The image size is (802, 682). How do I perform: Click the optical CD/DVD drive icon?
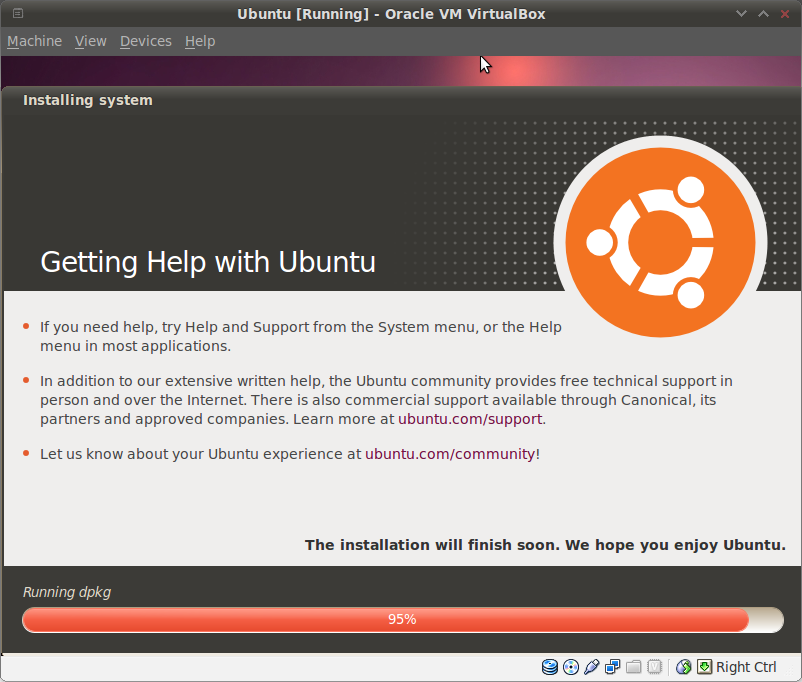(x=571, y=667)
